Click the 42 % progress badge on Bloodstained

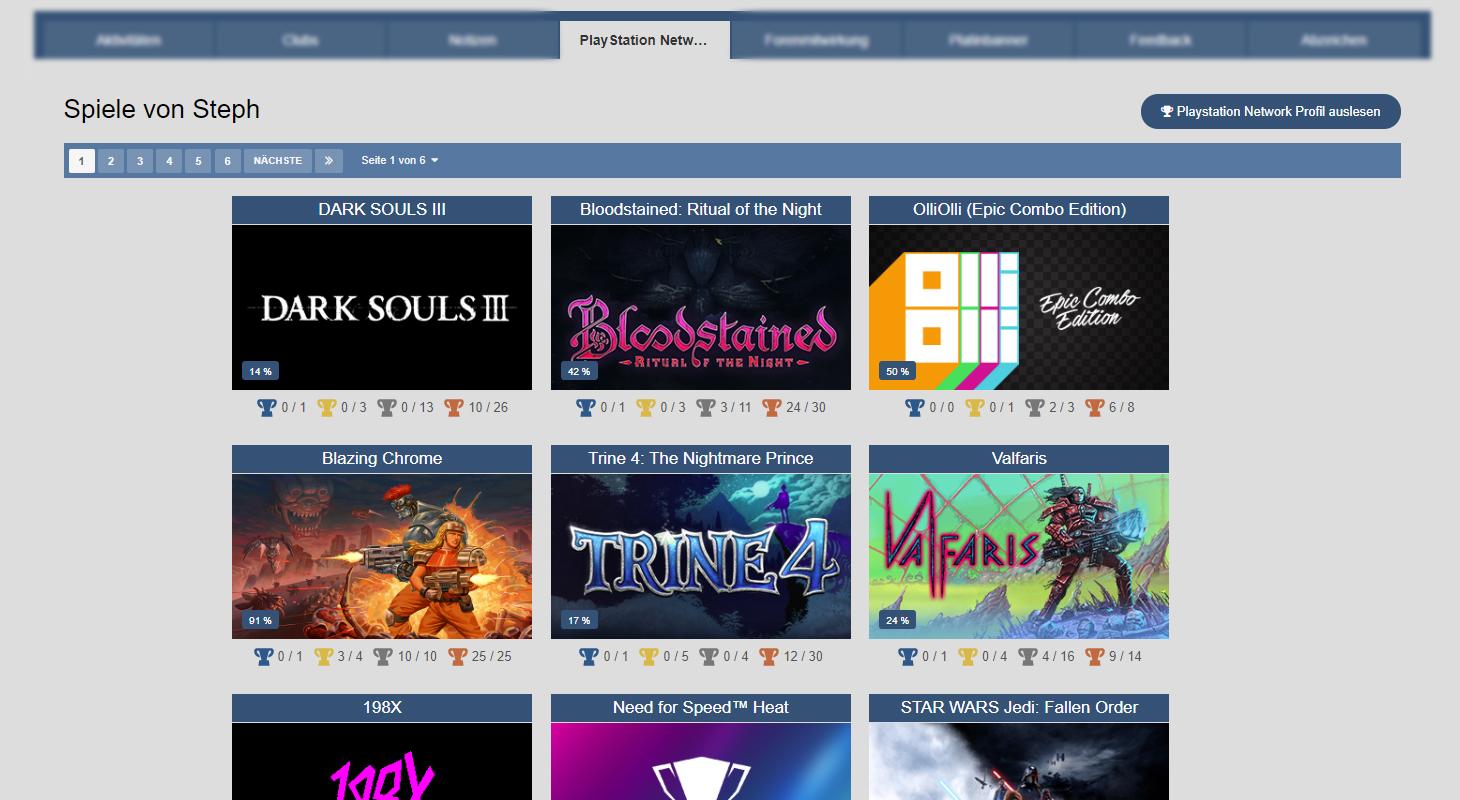(579, 371)
